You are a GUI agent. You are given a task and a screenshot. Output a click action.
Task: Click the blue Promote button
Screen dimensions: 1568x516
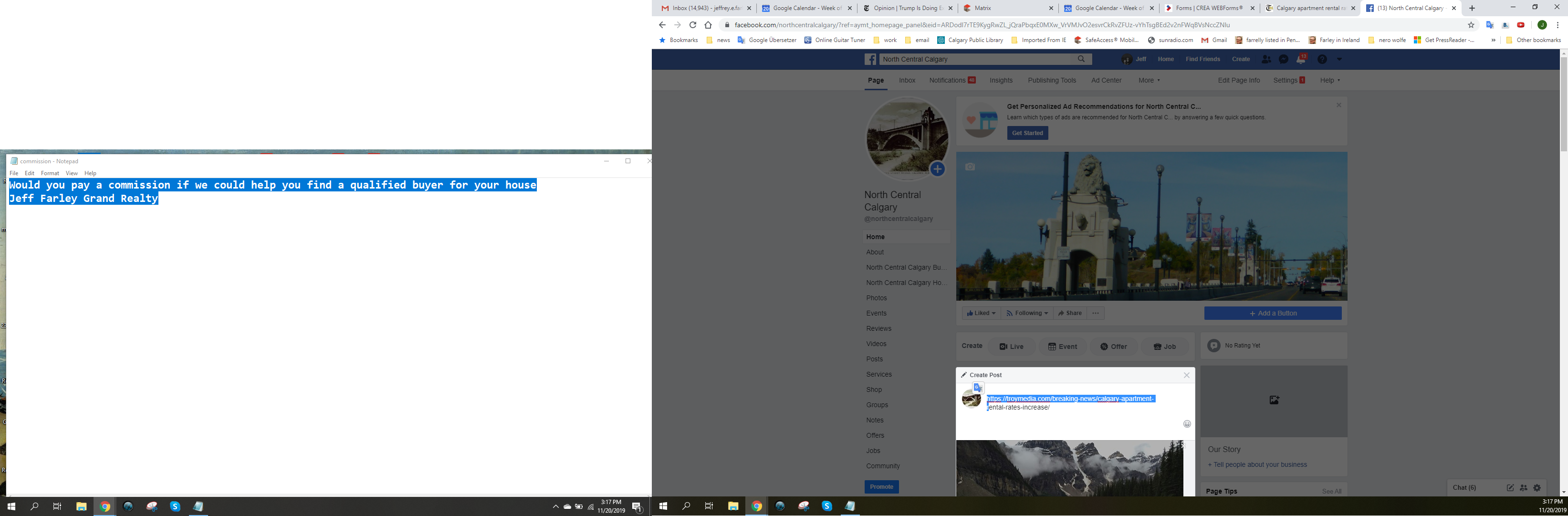[x=881, y=487]
